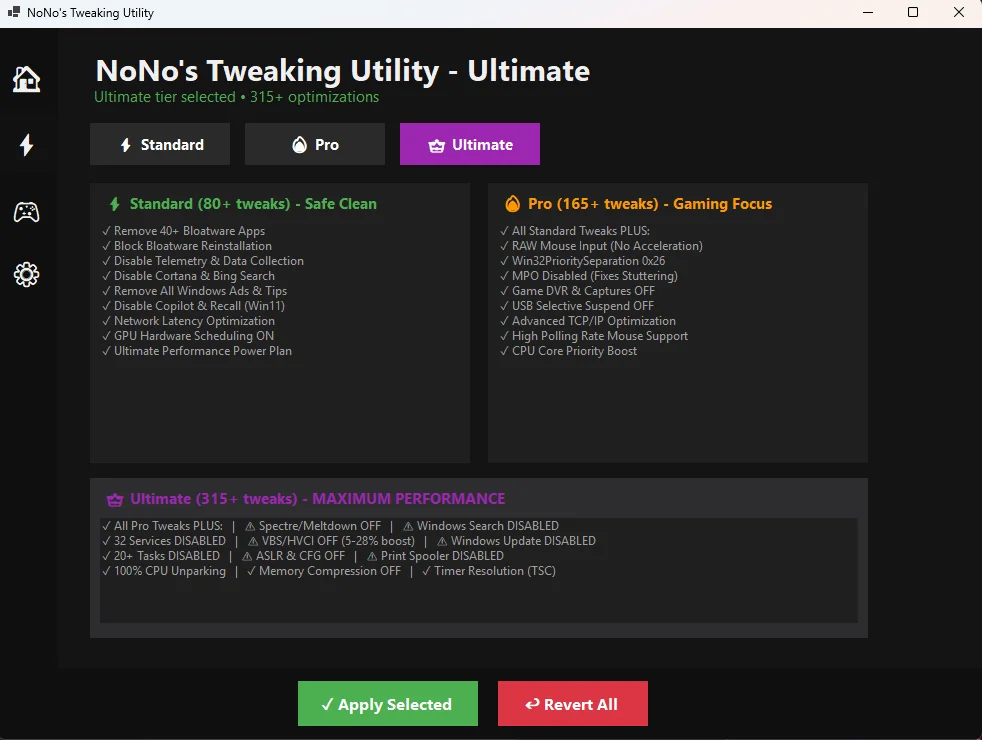The height and width of the screenshot is (740, 982).
Task: Select the Ultimate tier tab
Action: pos(469,144)
